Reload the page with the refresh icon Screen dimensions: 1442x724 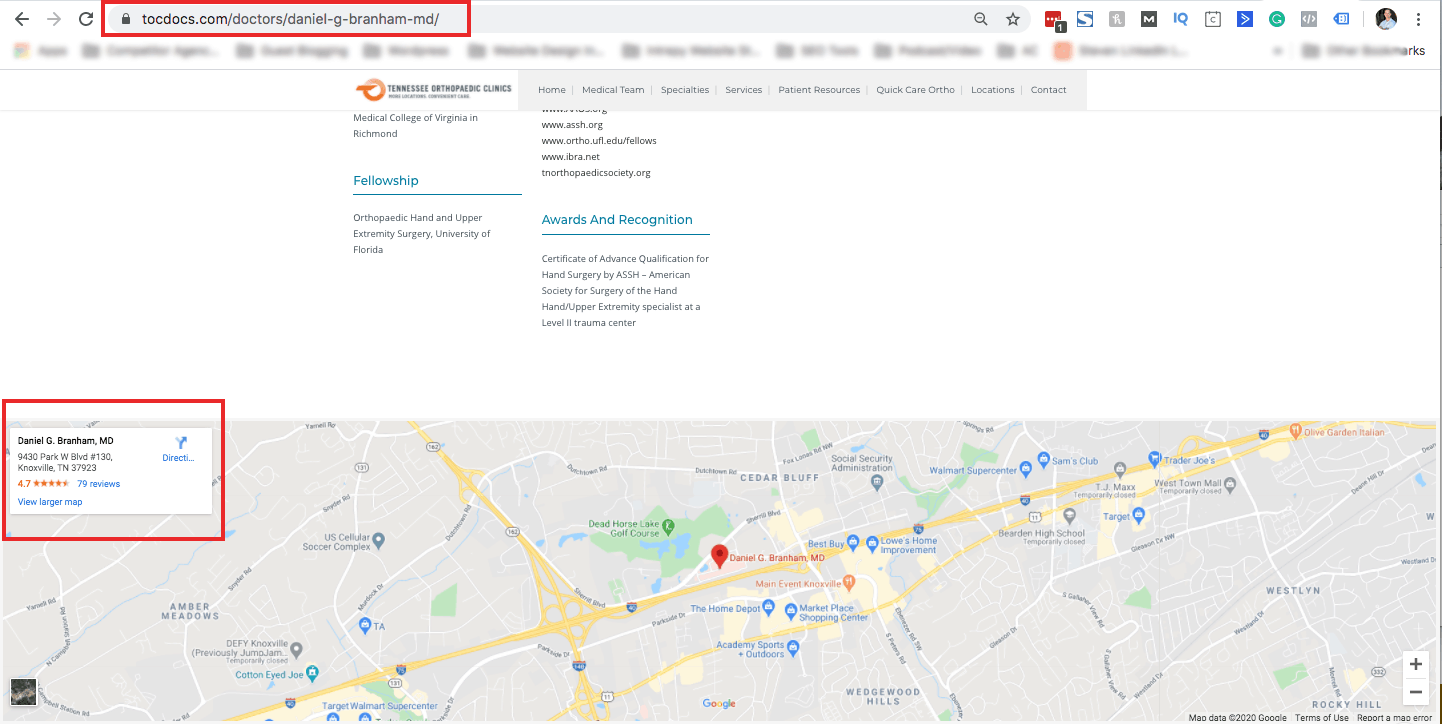click(87, 19)
